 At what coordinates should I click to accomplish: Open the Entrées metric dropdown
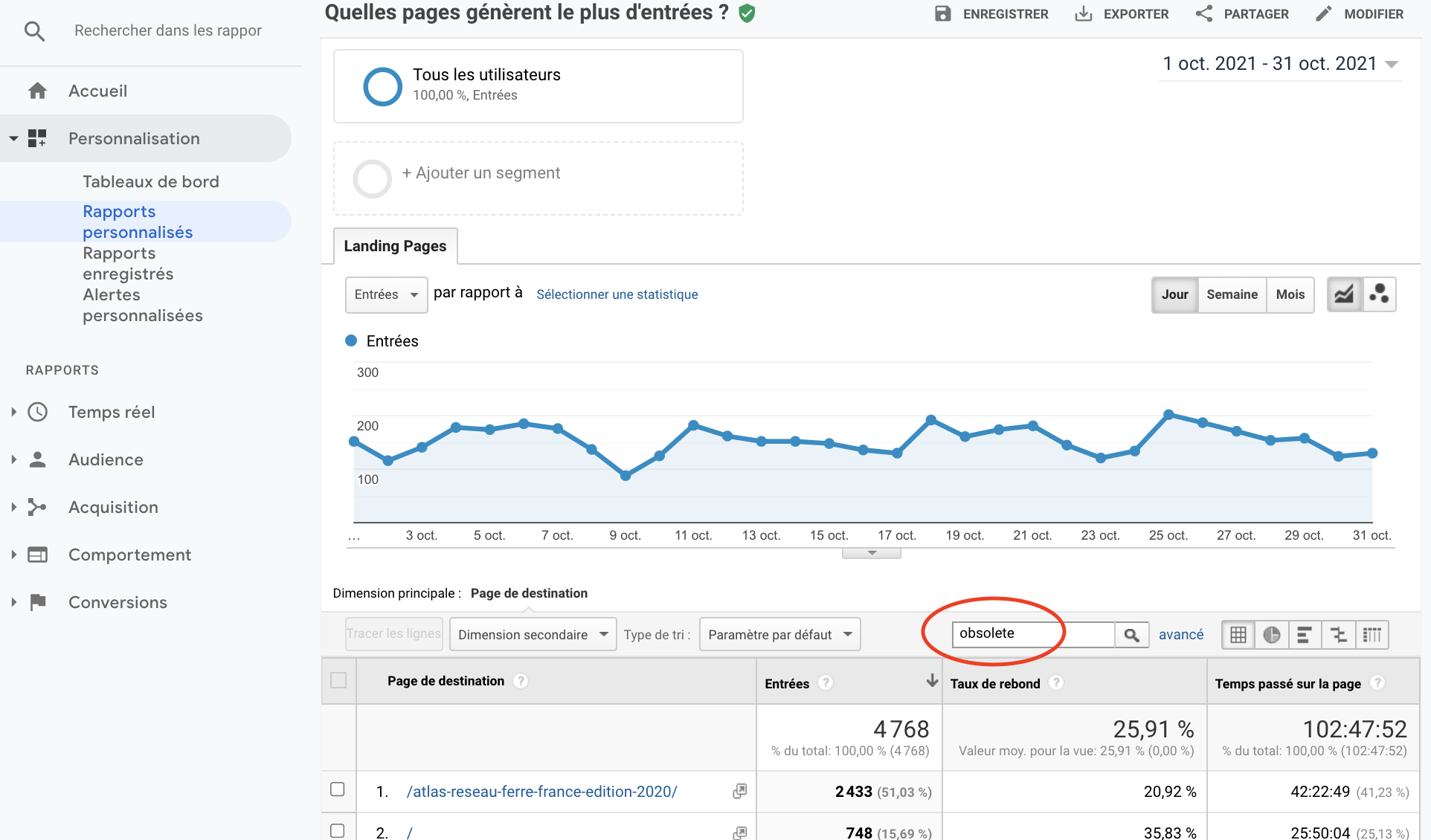pos(386,294)
